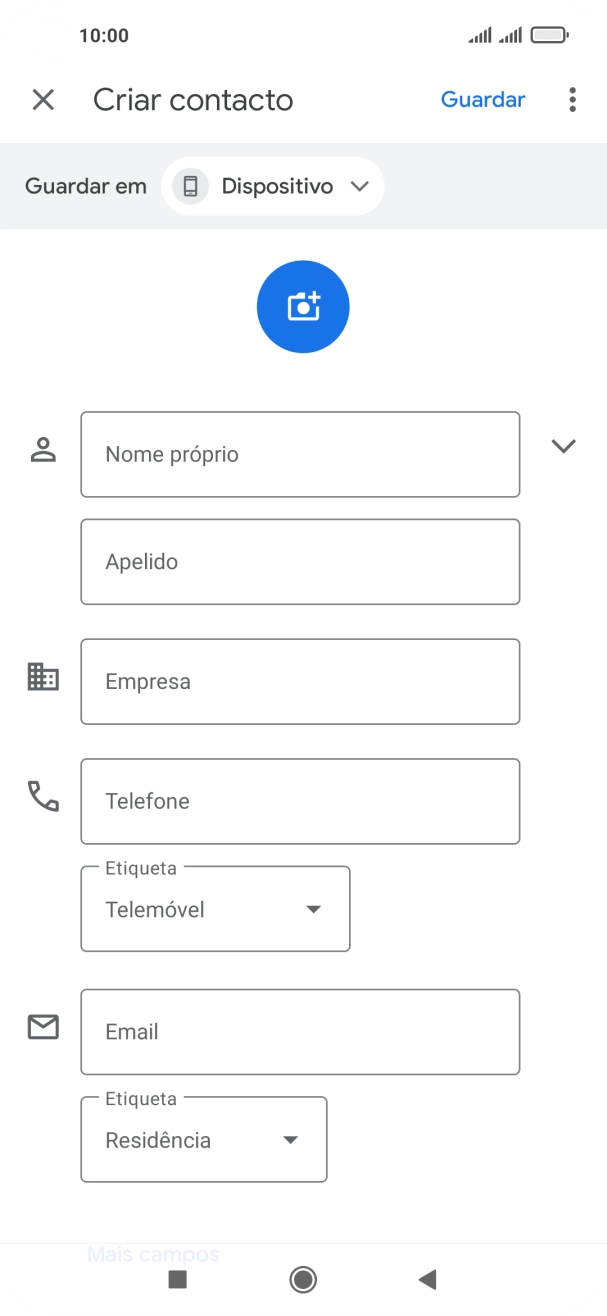Close the Criar contacto screen
The image size is (607, 1316).
point(43,99)
